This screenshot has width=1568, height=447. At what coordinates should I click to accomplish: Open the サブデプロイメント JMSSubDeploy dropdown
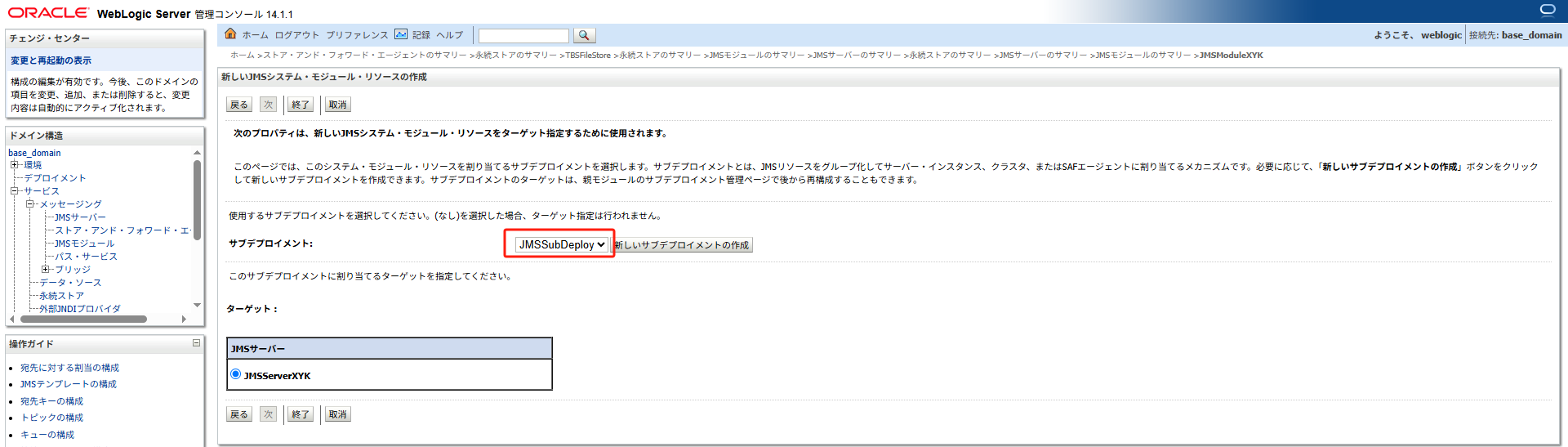pos(561,244)
